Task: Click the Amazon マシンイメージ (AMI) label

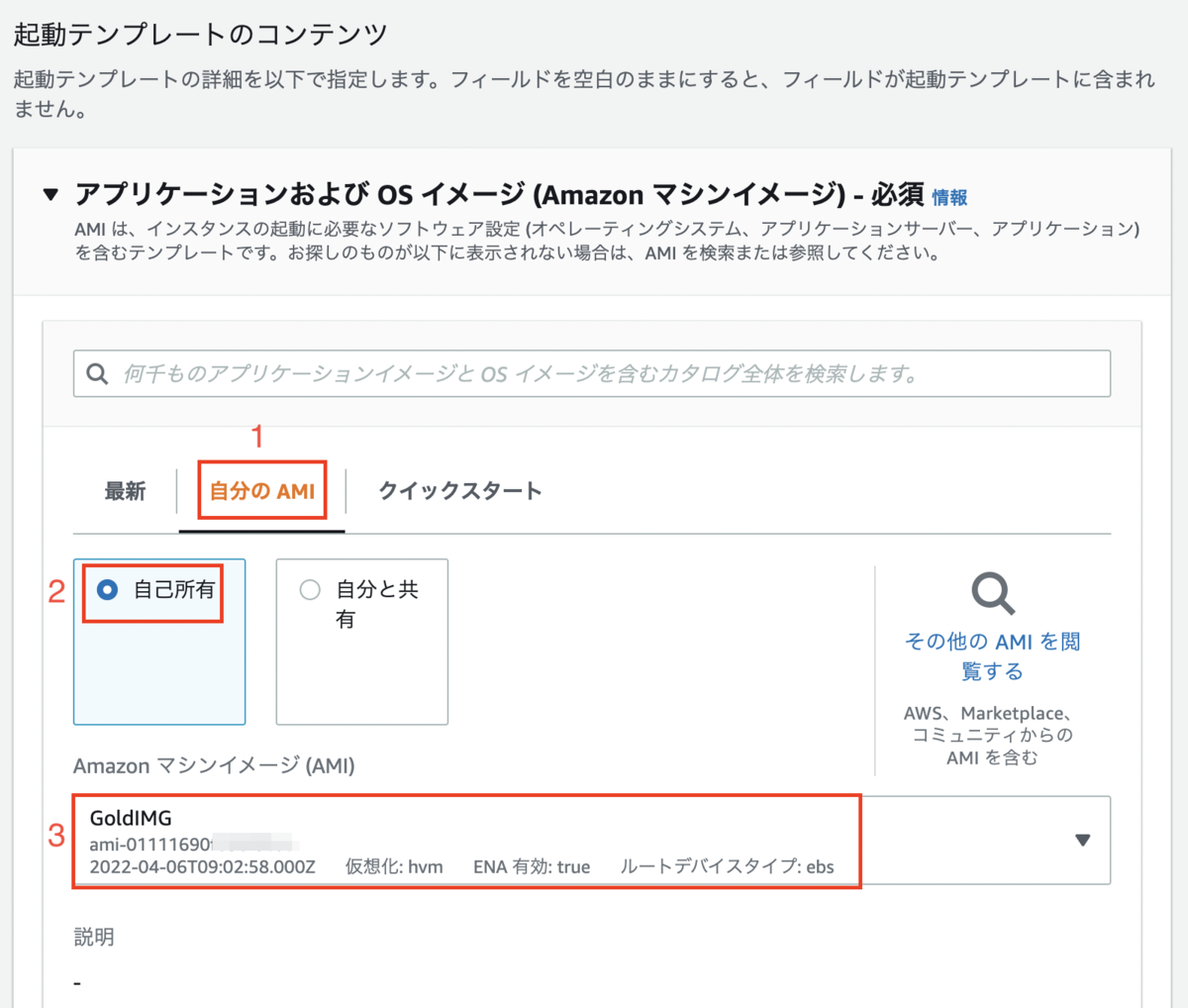Action: click(x=214, y=765)
